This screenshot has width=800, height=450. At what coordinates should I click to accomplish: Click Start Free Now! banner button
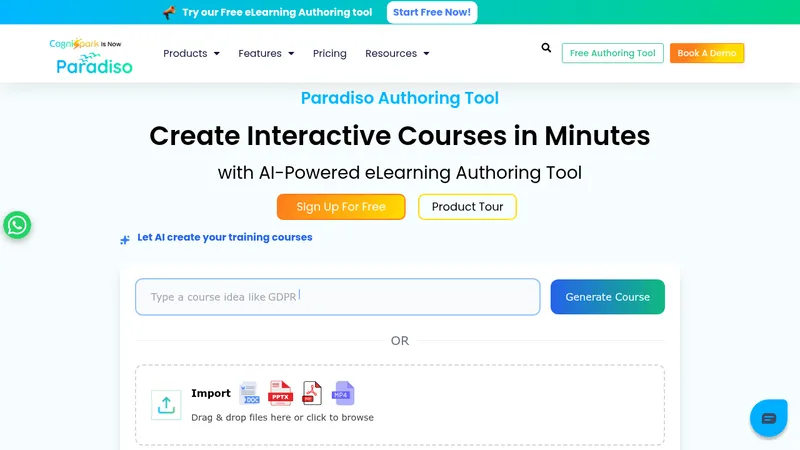pyautogui.click(x=432, y=12)
